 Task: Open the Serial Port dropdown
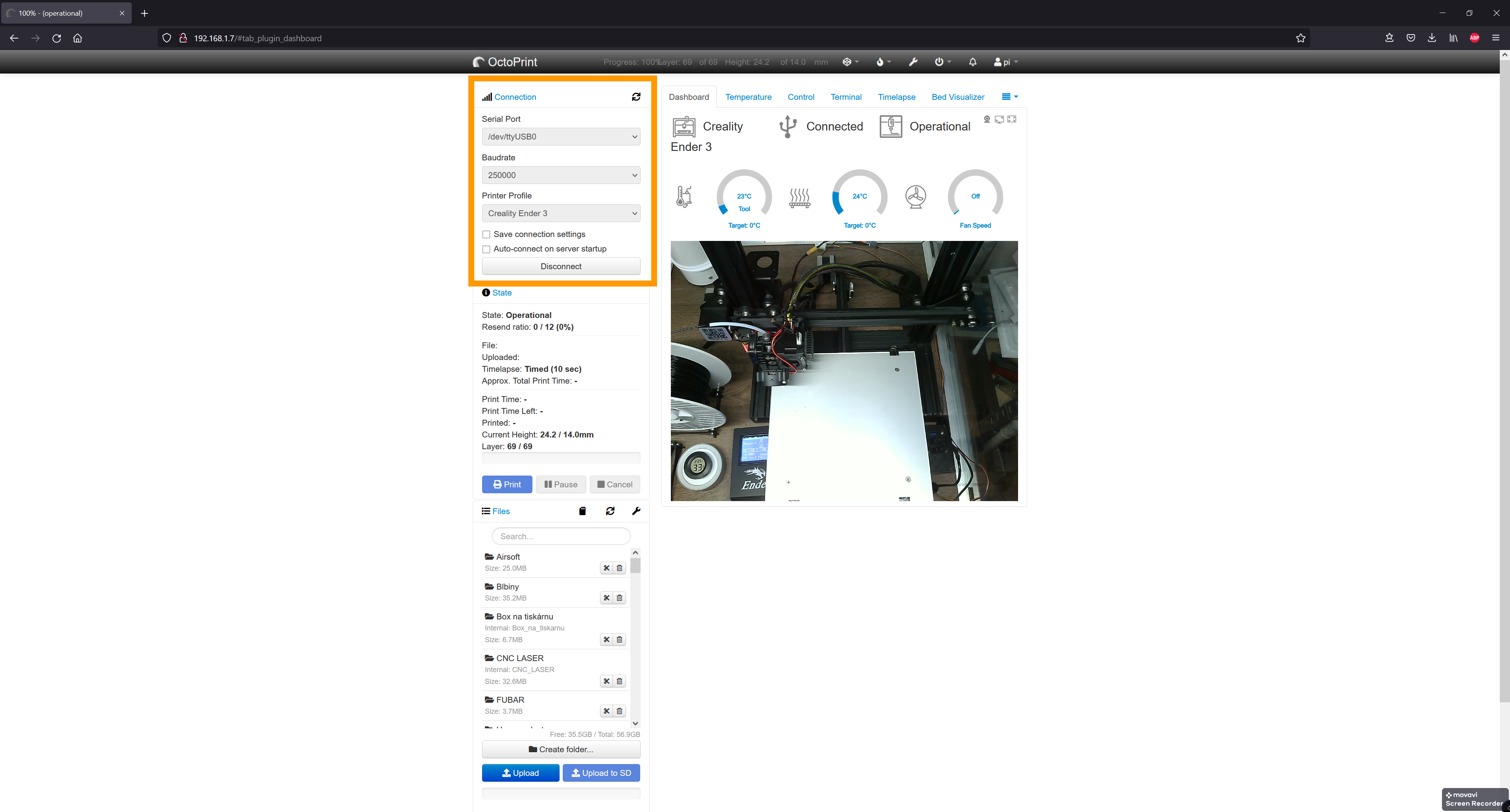561,136
